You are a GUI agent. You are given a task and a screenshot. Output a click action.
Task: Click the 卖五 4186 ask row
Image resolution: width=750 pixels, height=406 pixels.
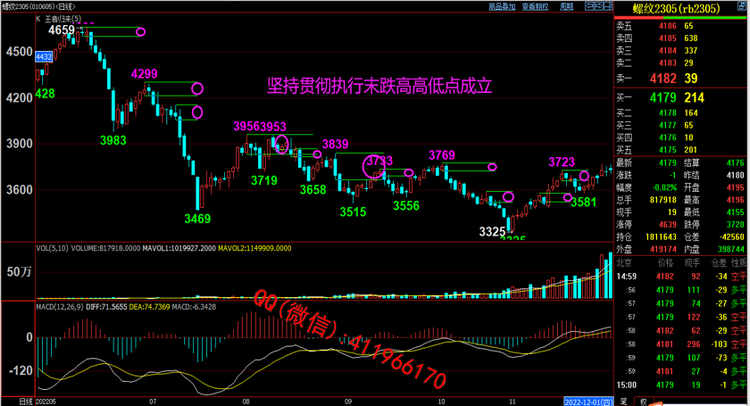(x=681, y=26)
